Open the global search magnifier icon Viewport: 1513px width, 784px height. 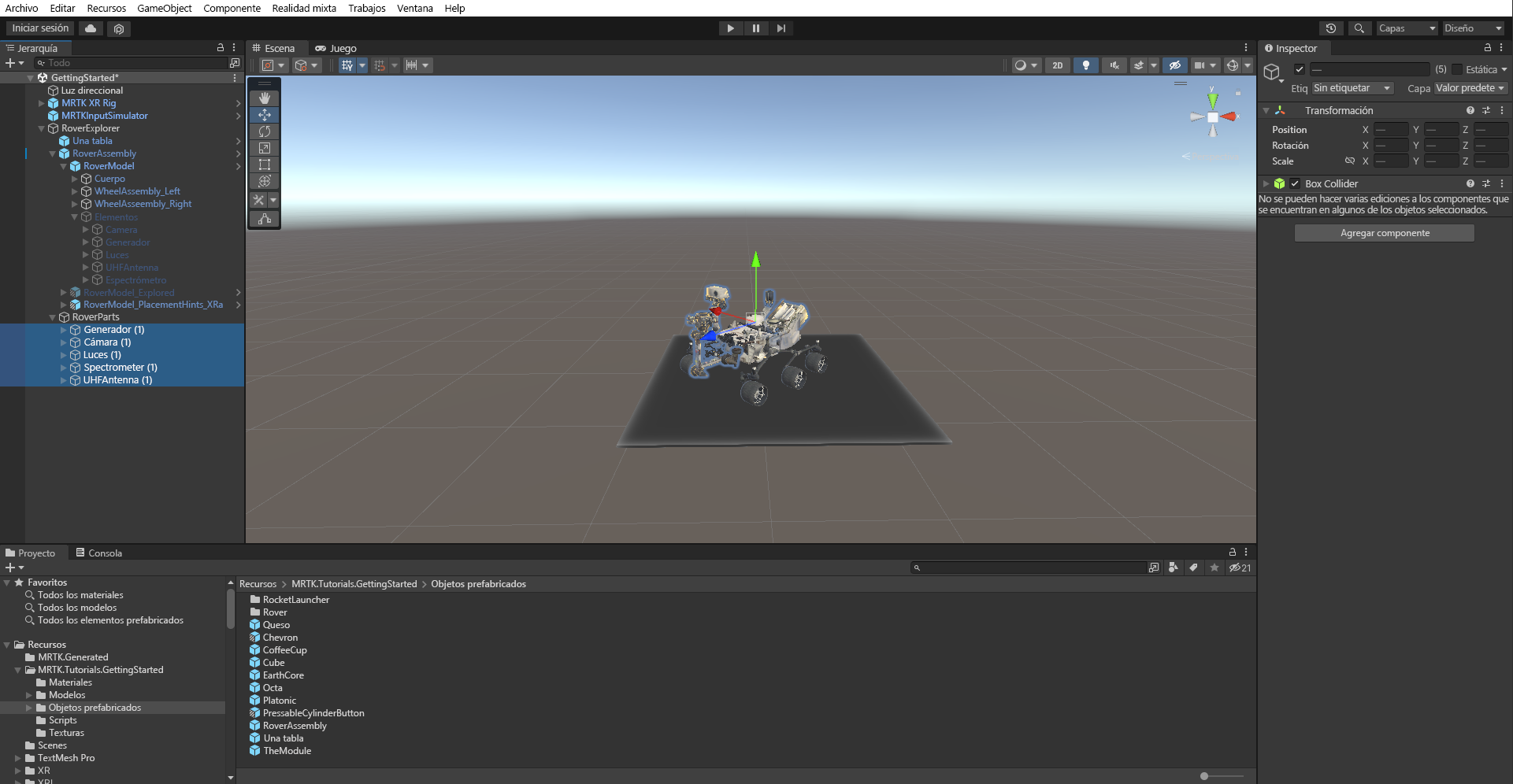point(1359,28)
